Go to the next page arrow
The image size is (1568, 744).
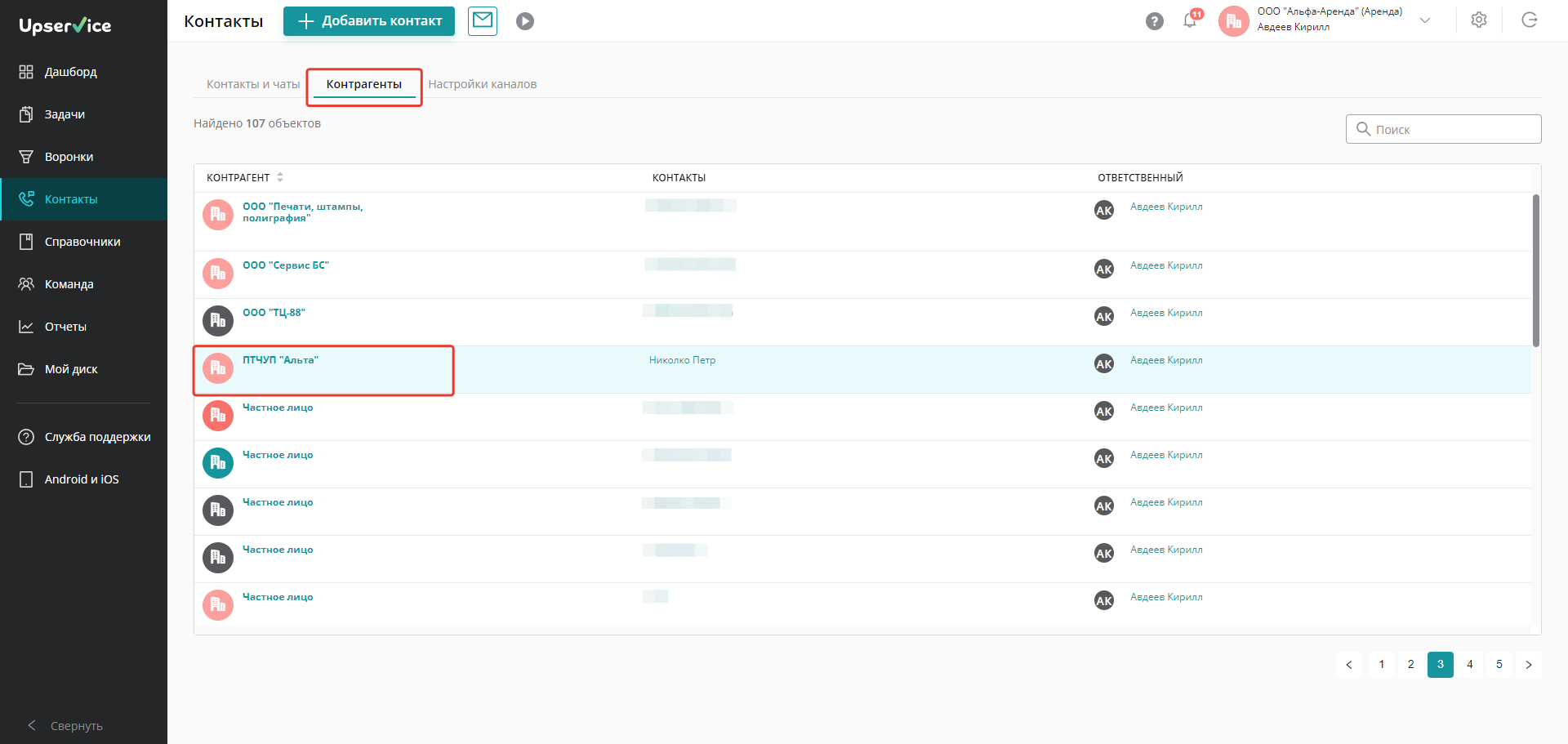coord(1529,665)
